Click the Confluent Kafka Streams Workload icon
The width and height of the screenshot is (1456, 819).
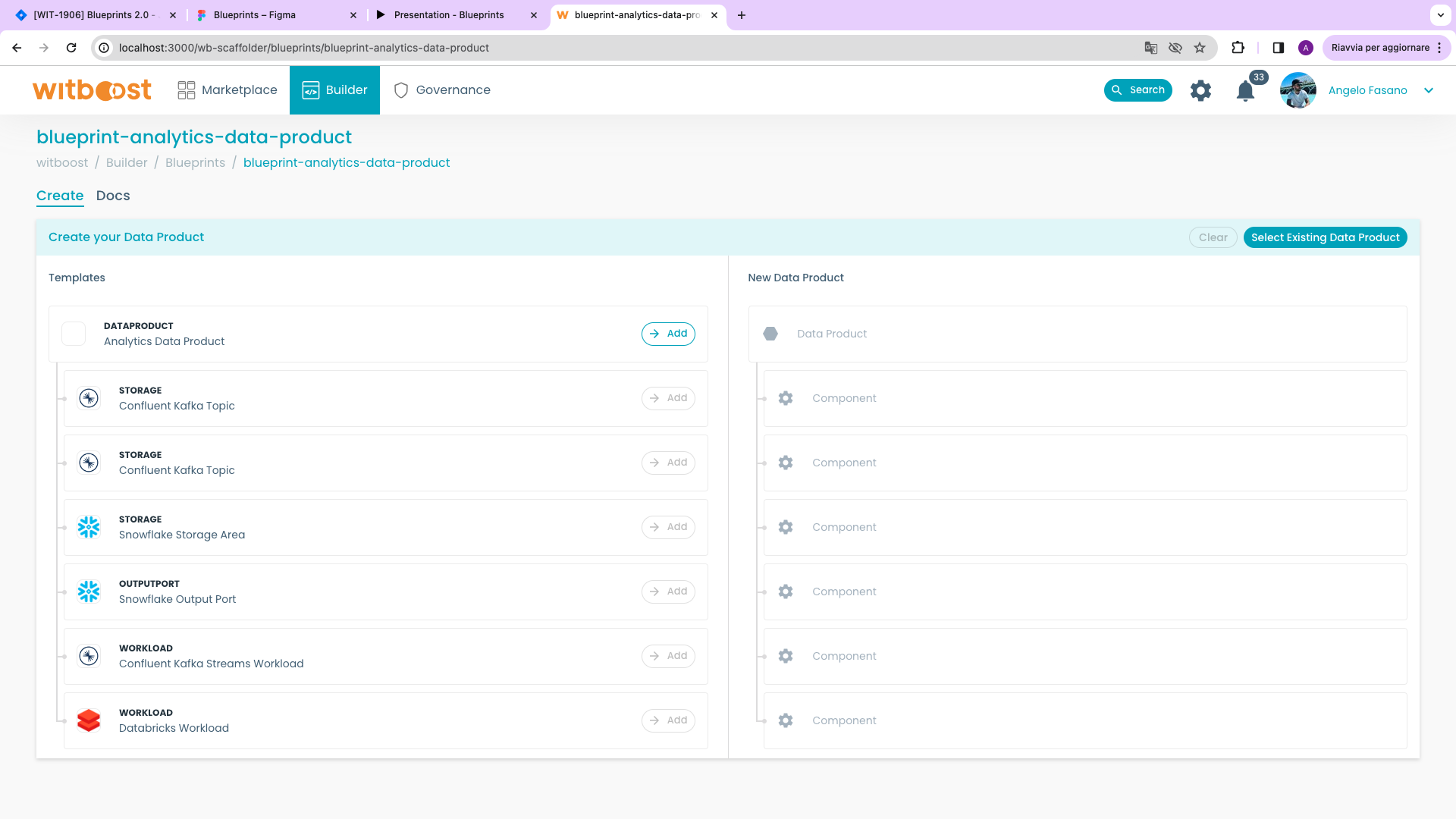pyautogui.click(x=89, y=656)
